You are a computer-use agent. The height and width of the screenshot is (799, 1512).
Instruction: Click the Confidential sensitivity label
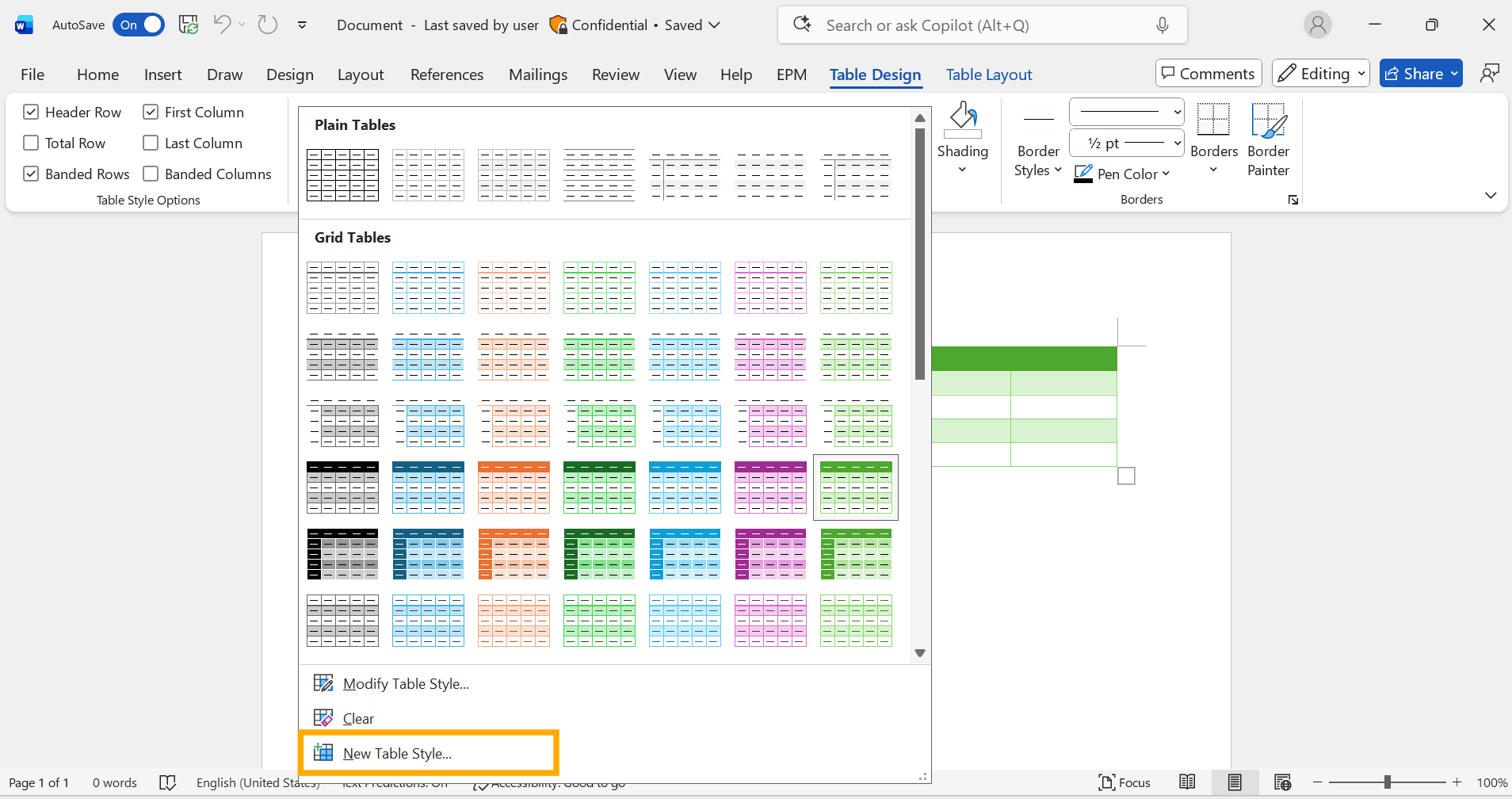[598, 25]
